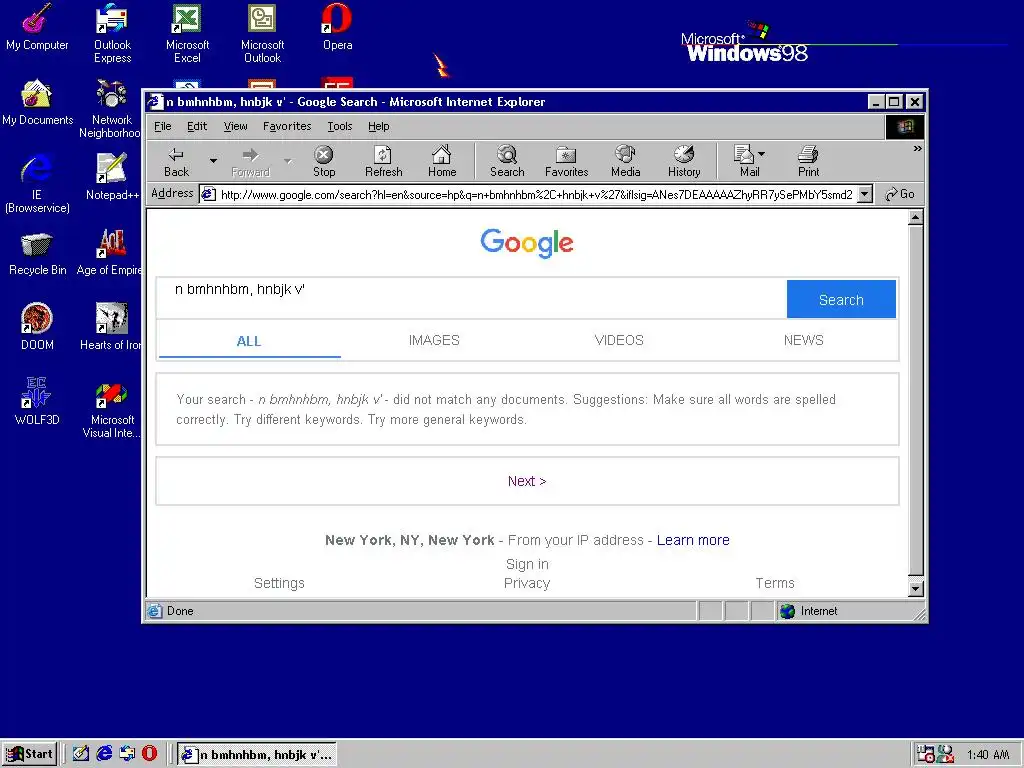1024x768 pixels.
Task: Launch Opera desktop shortcut
Action: coord(338,27)
